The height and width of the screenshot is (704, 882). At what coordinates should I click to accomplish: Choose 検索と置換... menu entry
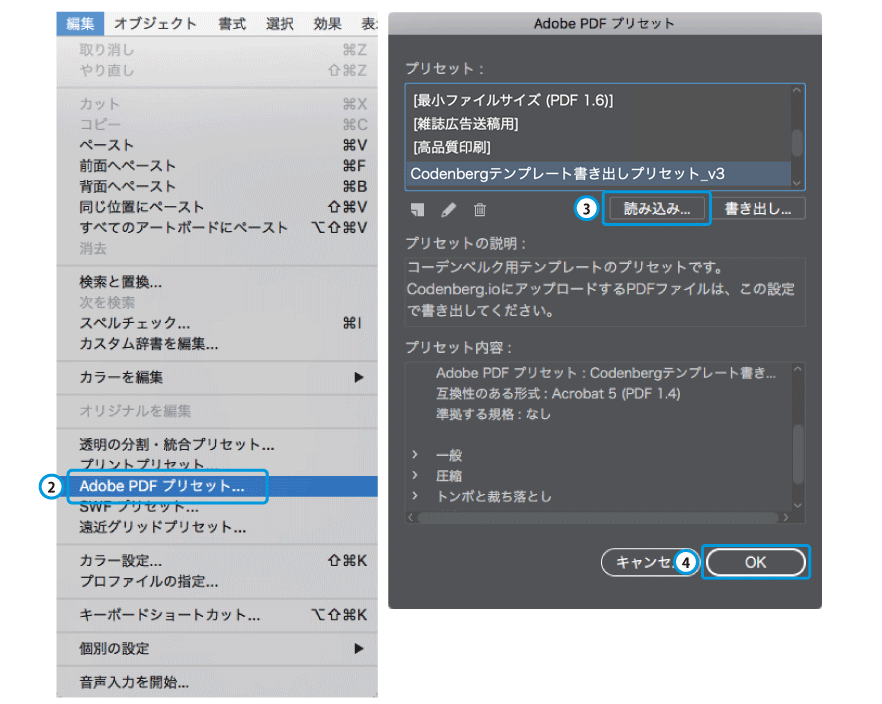(x=217, y=282)
